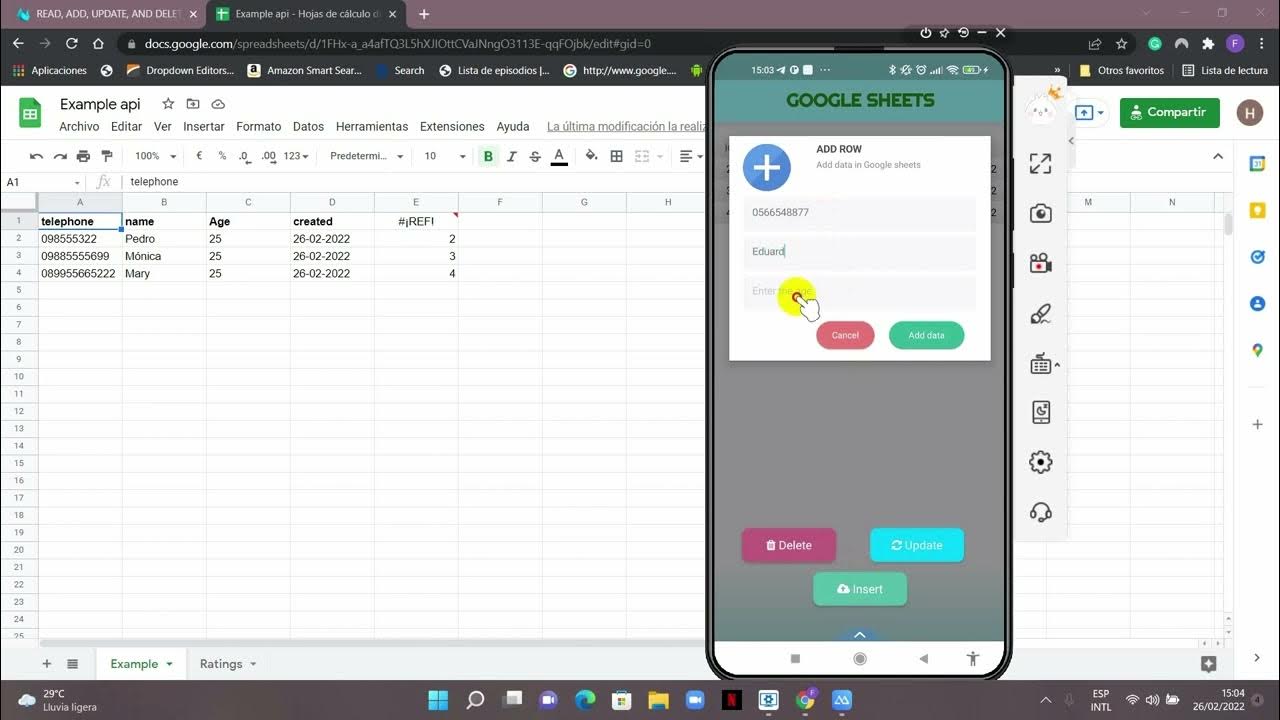The image size is (1280, 720).
Task: Tap the phone back navigation button
Action: point(923,658)
